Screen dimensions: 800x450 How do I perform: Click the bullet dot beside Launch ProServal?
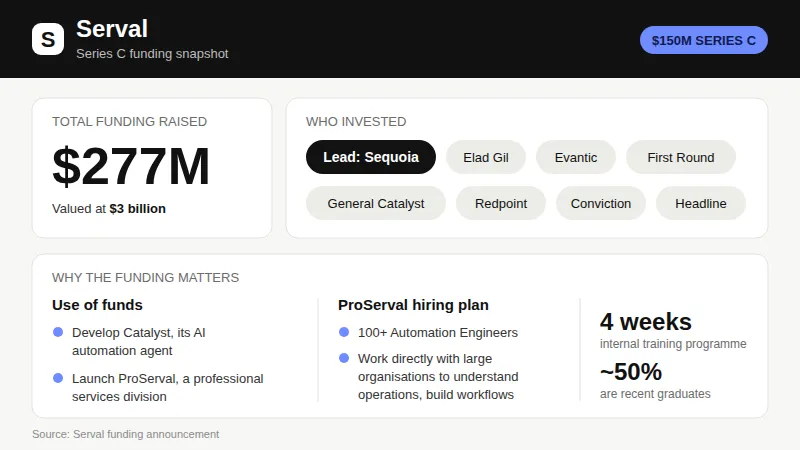(58, 378)
